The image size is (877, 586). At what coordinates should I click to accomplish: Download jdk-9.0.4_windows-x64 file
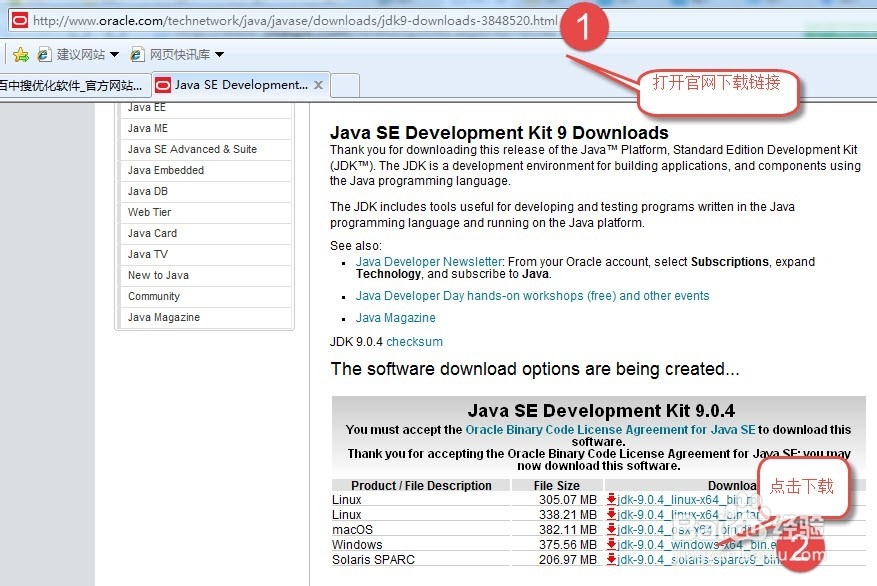tap(696, 544)
